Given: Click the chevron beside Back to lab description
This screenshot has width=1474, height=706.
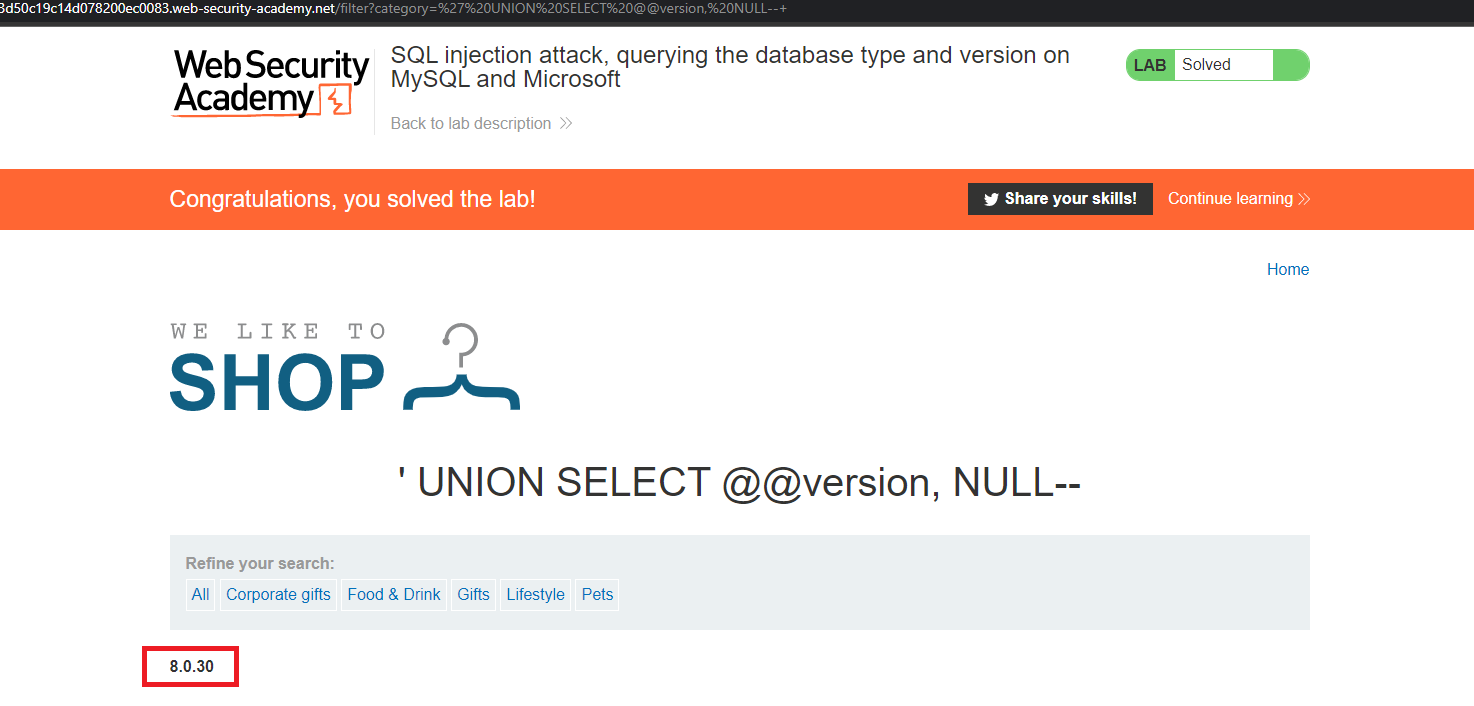Looking at the screenshot, I should 566,124.
